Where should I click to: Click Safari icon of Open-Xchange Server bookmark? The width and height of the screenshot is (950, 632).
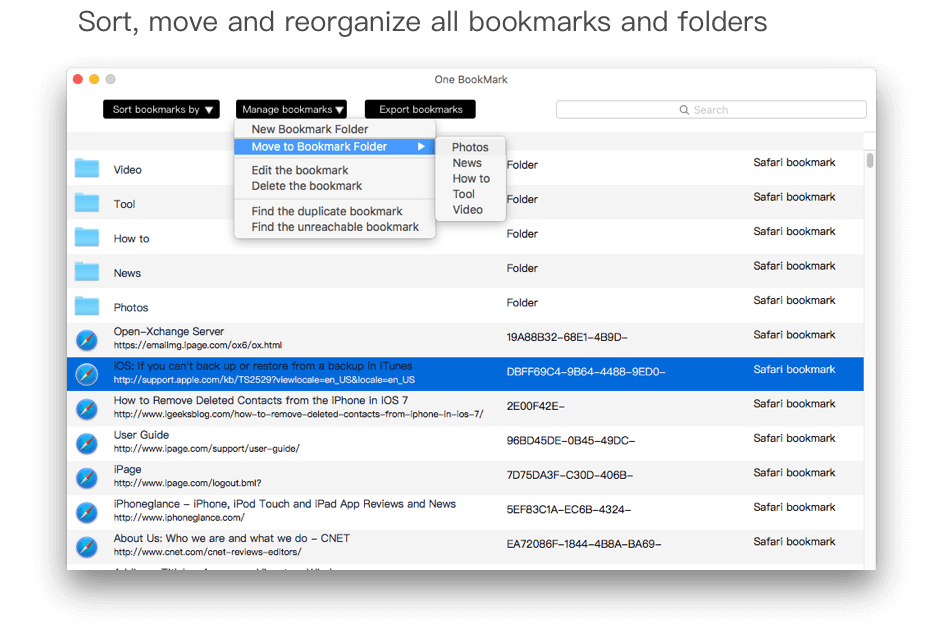[x=87, y=340]
